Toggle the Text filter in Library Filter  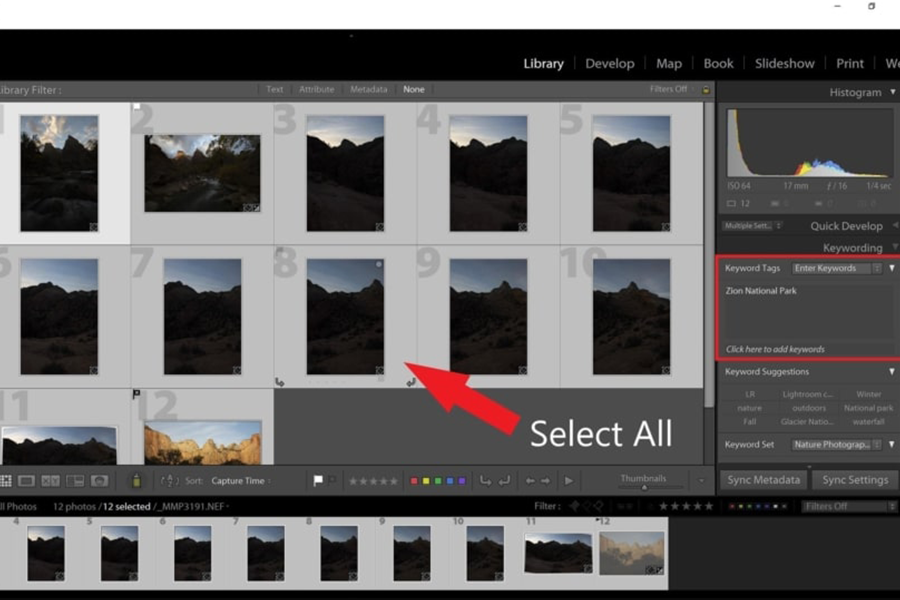[x=274, y=90]
